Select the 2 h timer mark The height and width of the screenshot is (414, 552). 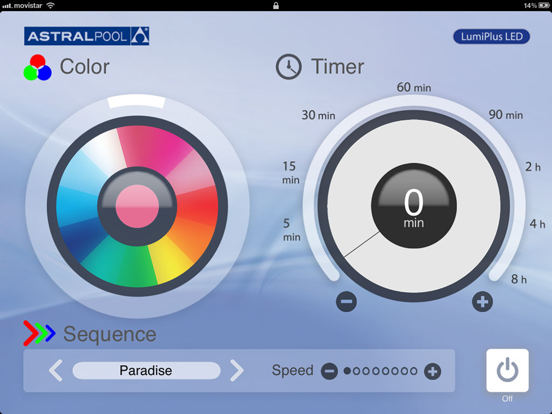click(533, 167)
